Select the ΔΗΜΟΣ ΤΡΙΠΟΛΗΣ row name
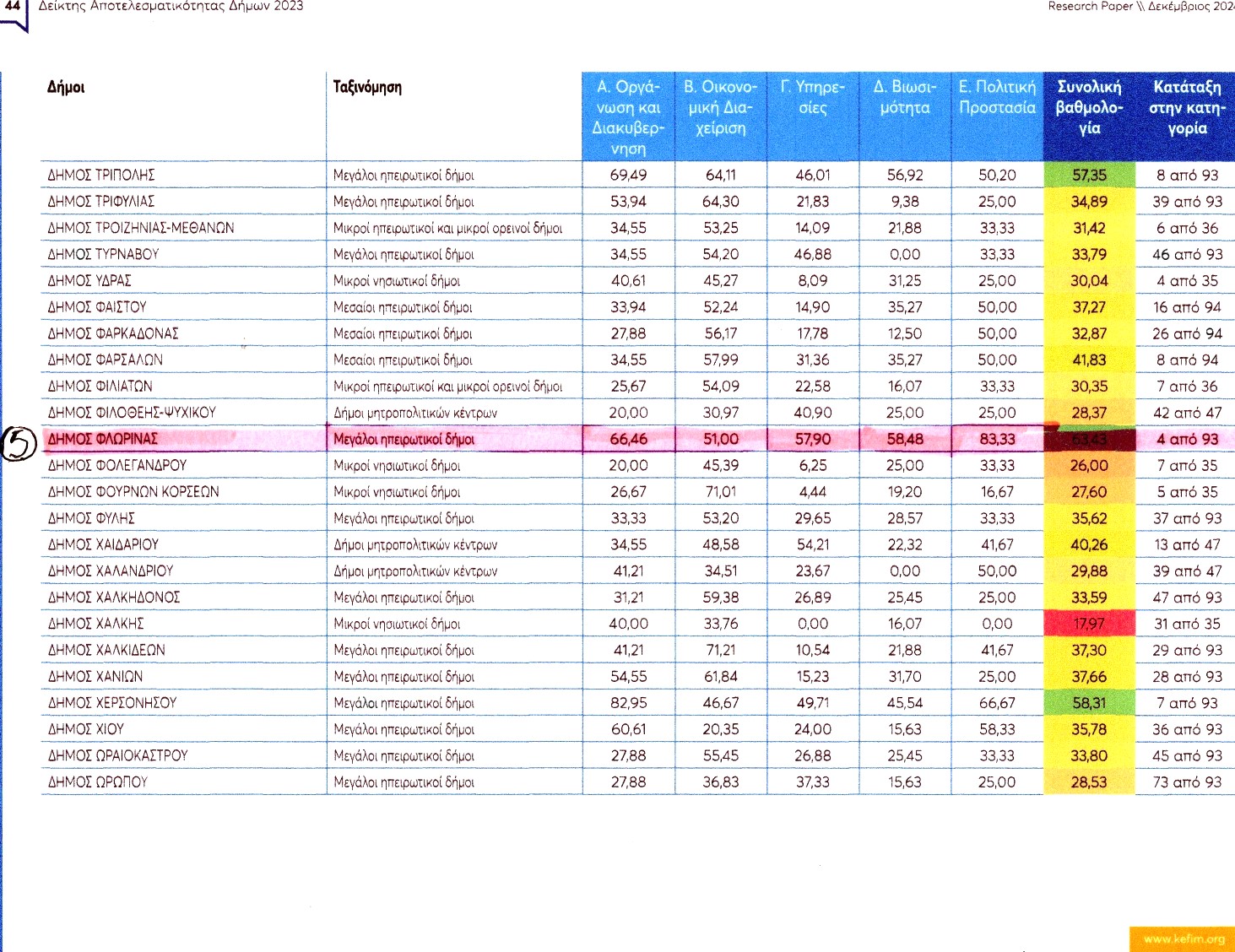Screen dimensions: 1235x952 101,176
